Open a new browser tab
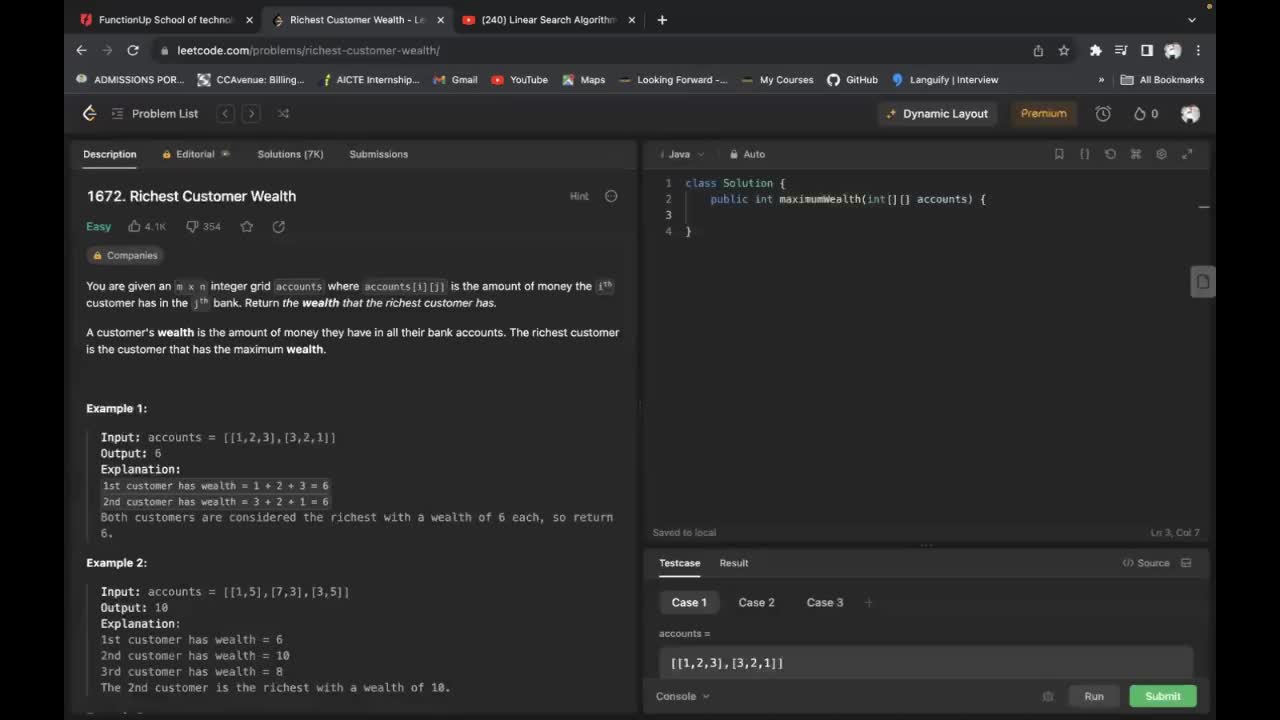This screenshot has height=720, width=1280. 662,20
